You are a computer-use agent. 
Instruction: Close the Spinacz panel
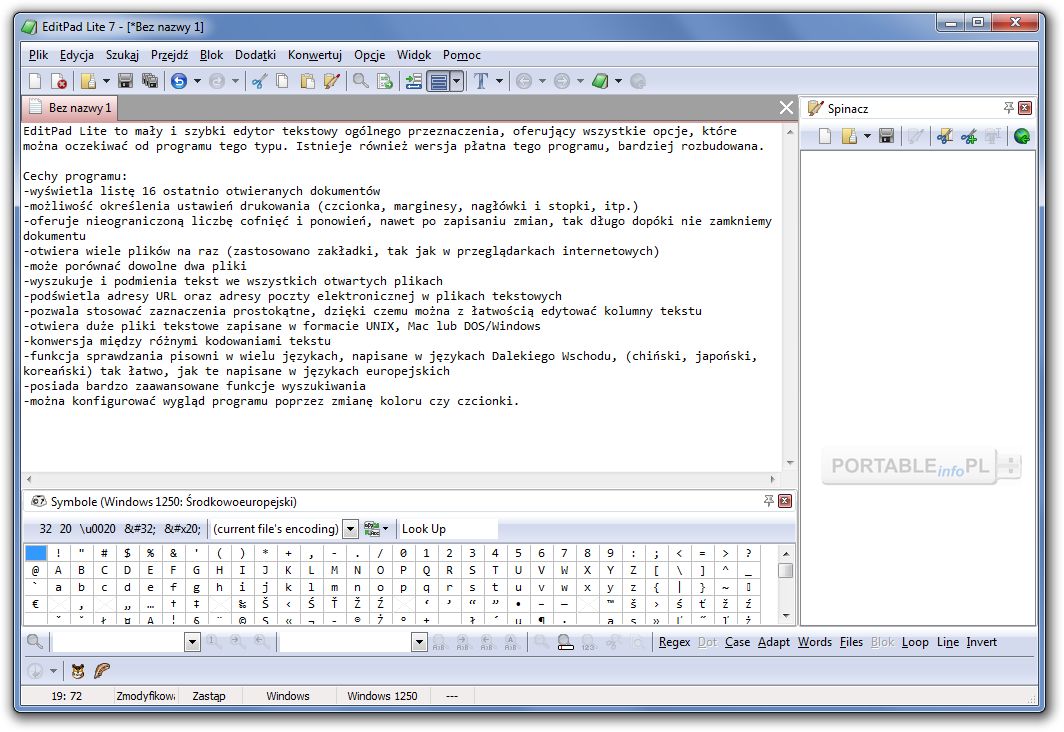(1025, 108)
